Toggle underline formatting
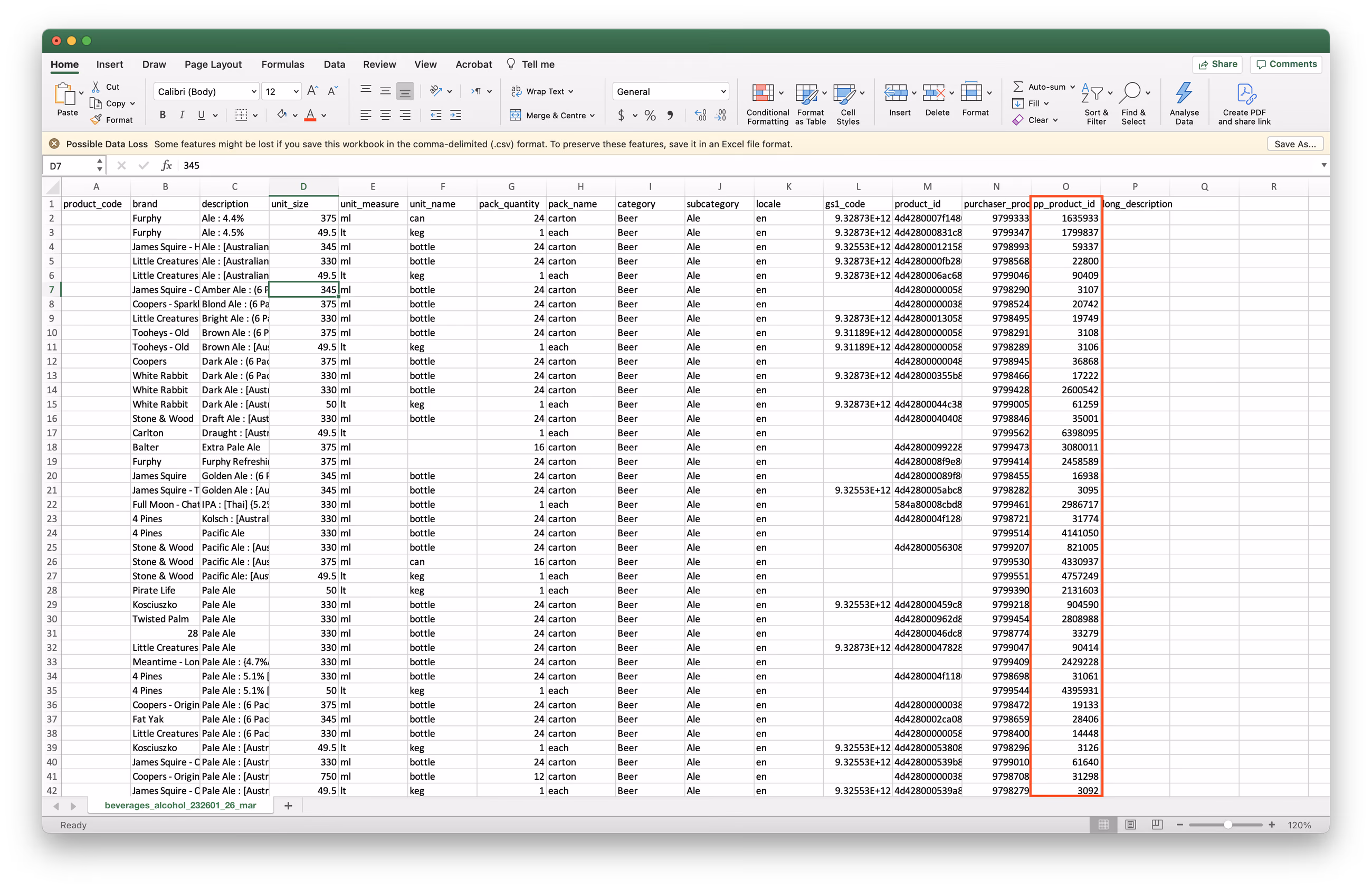The height and width of the screenshot is (889, 1372). (201, 115)
